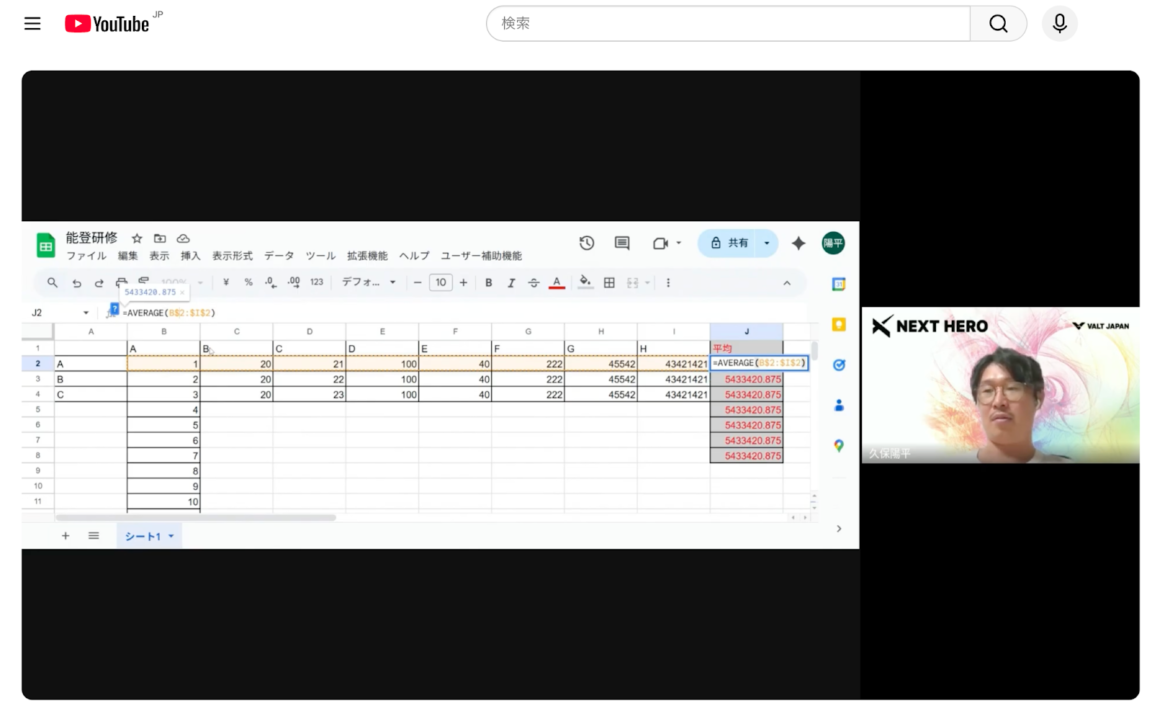The height and width of the screenshot is (711, 1152).
Task: Open version history clock icon in Sheets
Action: click(587, 243)
